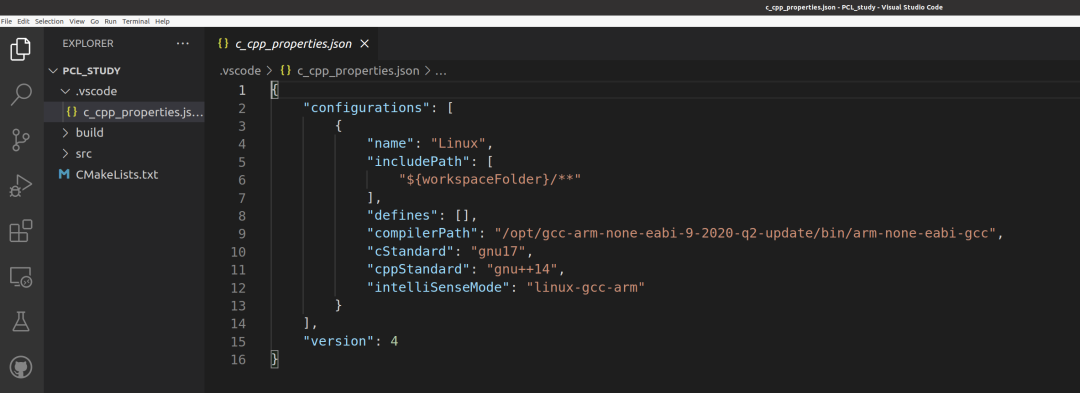Open the Help menu
Screen dimensions: 1080x393
pyautogui.click(x=162, y=21)
